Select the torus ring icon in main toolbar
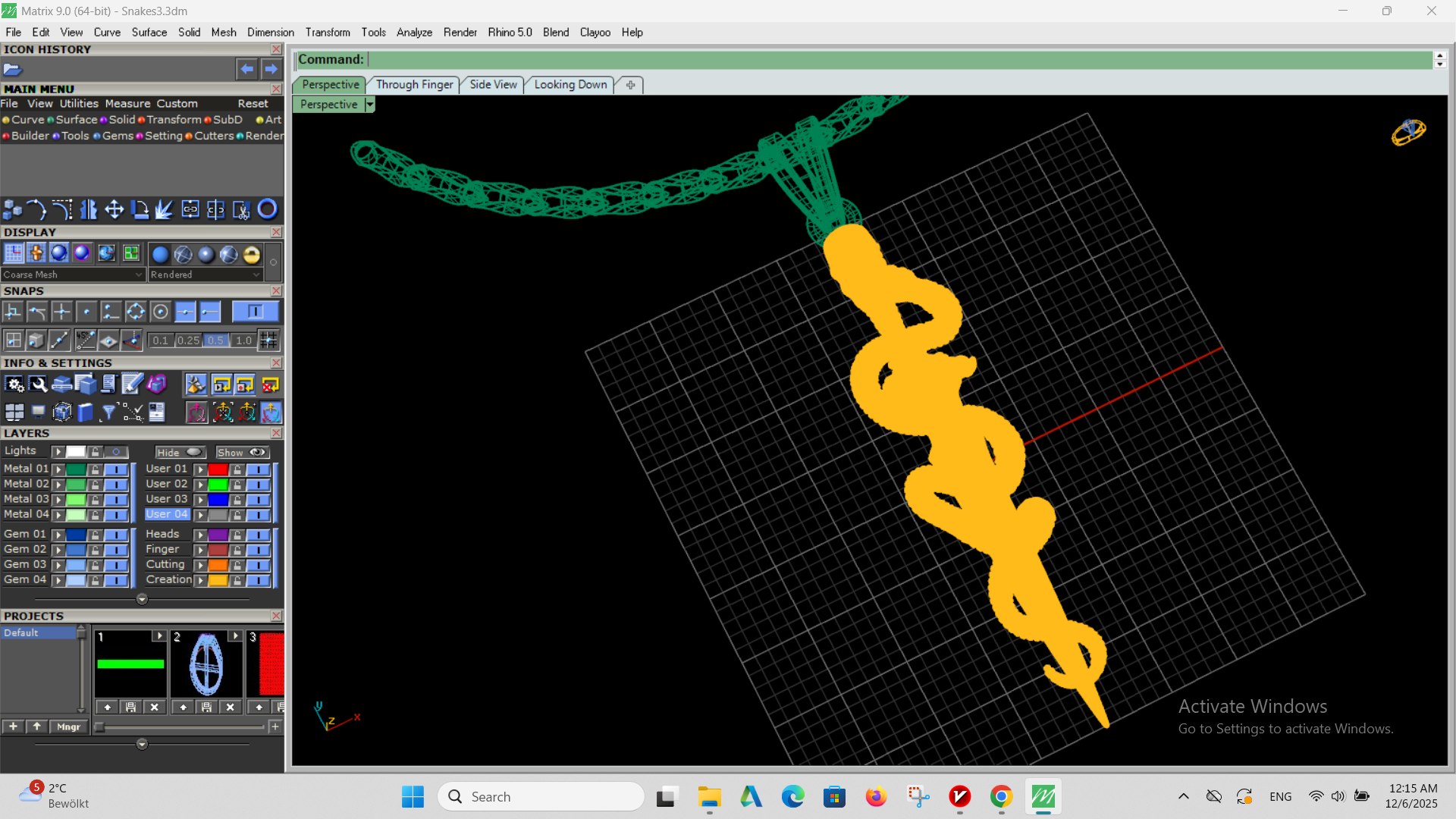The image size is (1456, 819). 267,209
